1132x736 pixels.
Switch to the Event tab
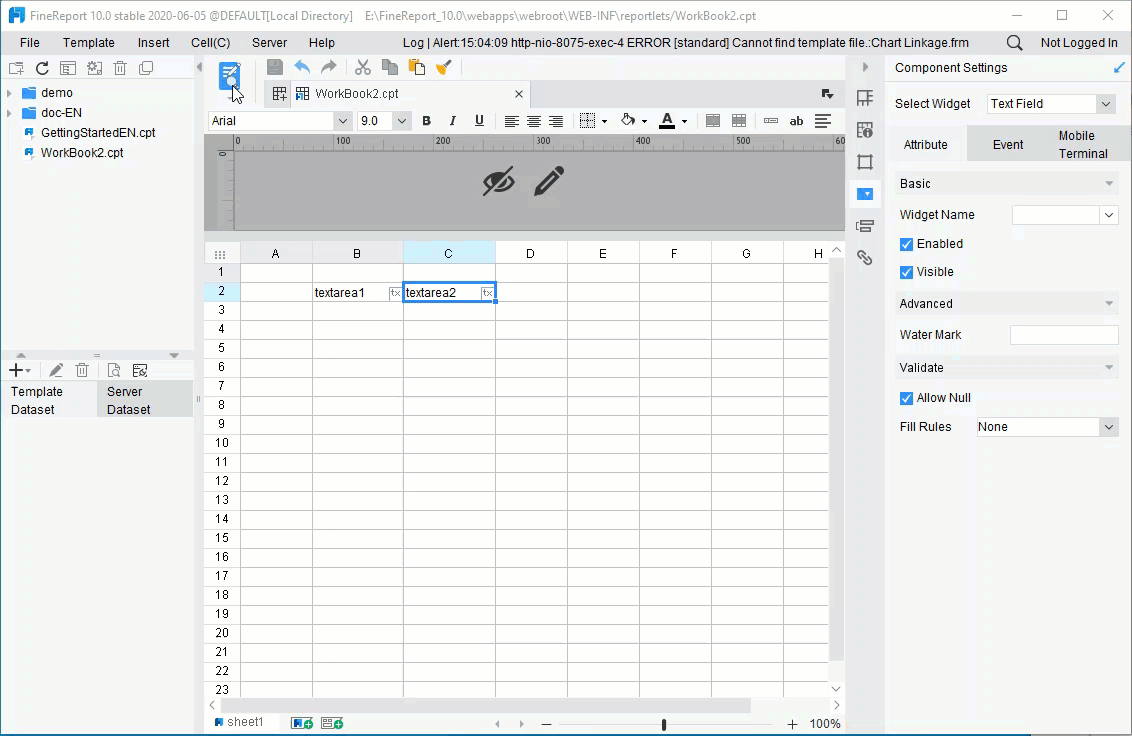click(x=1007, y=144)
